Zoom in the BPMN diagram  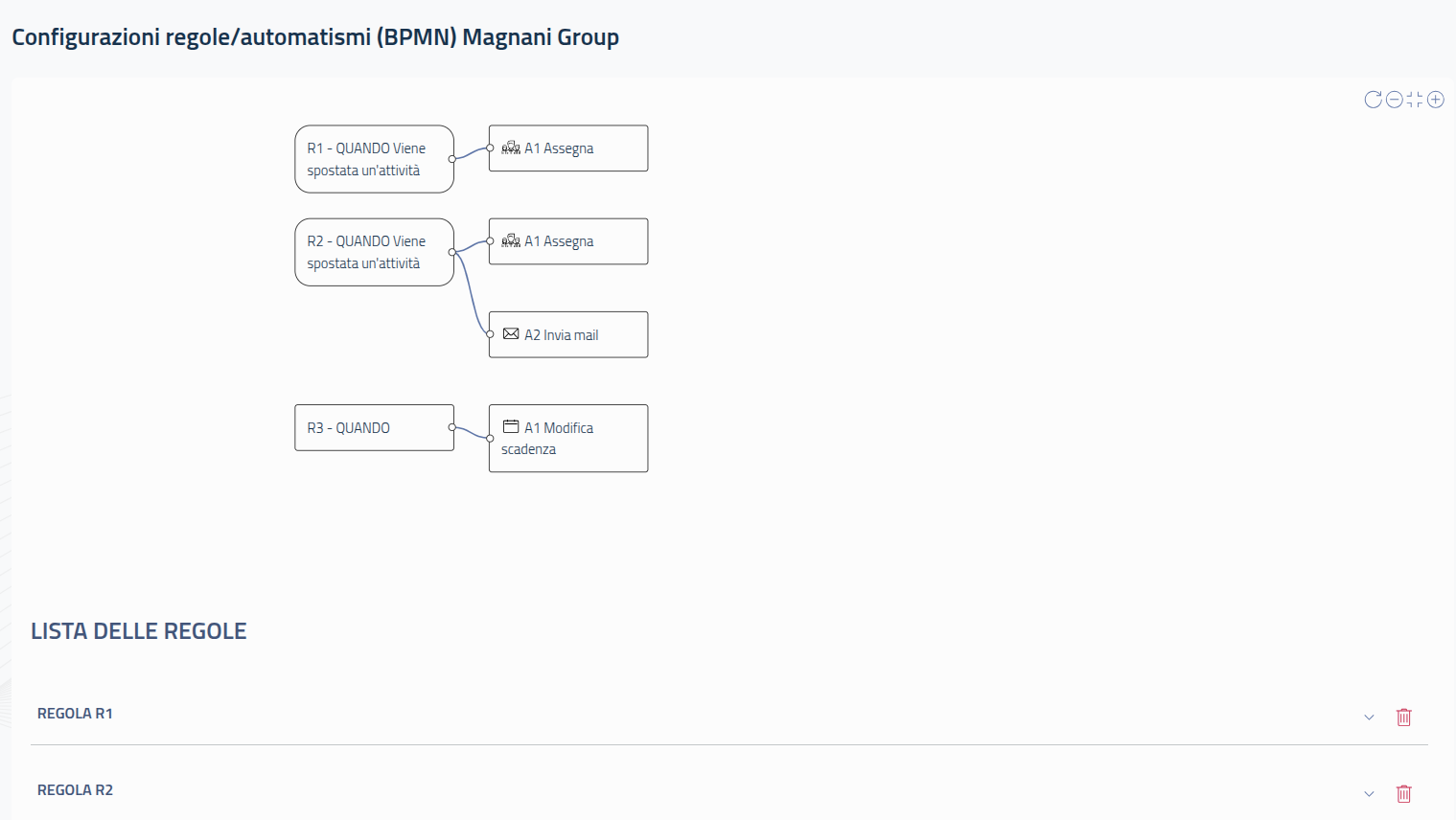coord(1436,100)
